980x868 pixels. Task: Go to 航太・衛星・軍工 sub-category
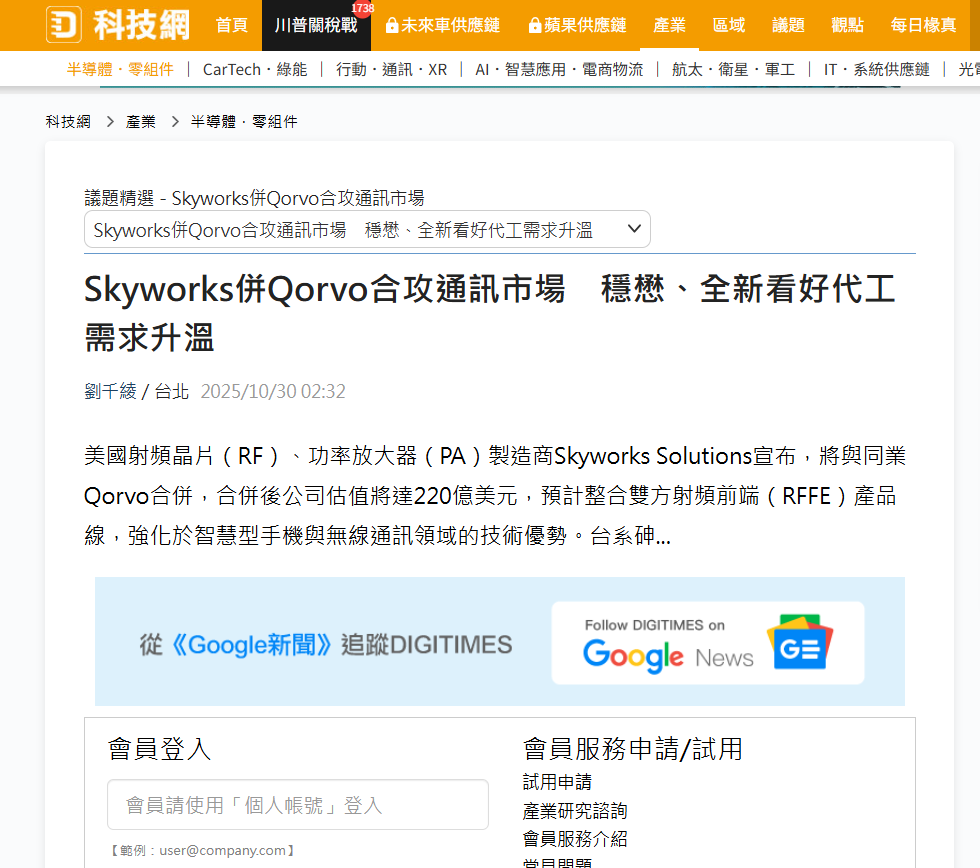[x=733, y=69]
